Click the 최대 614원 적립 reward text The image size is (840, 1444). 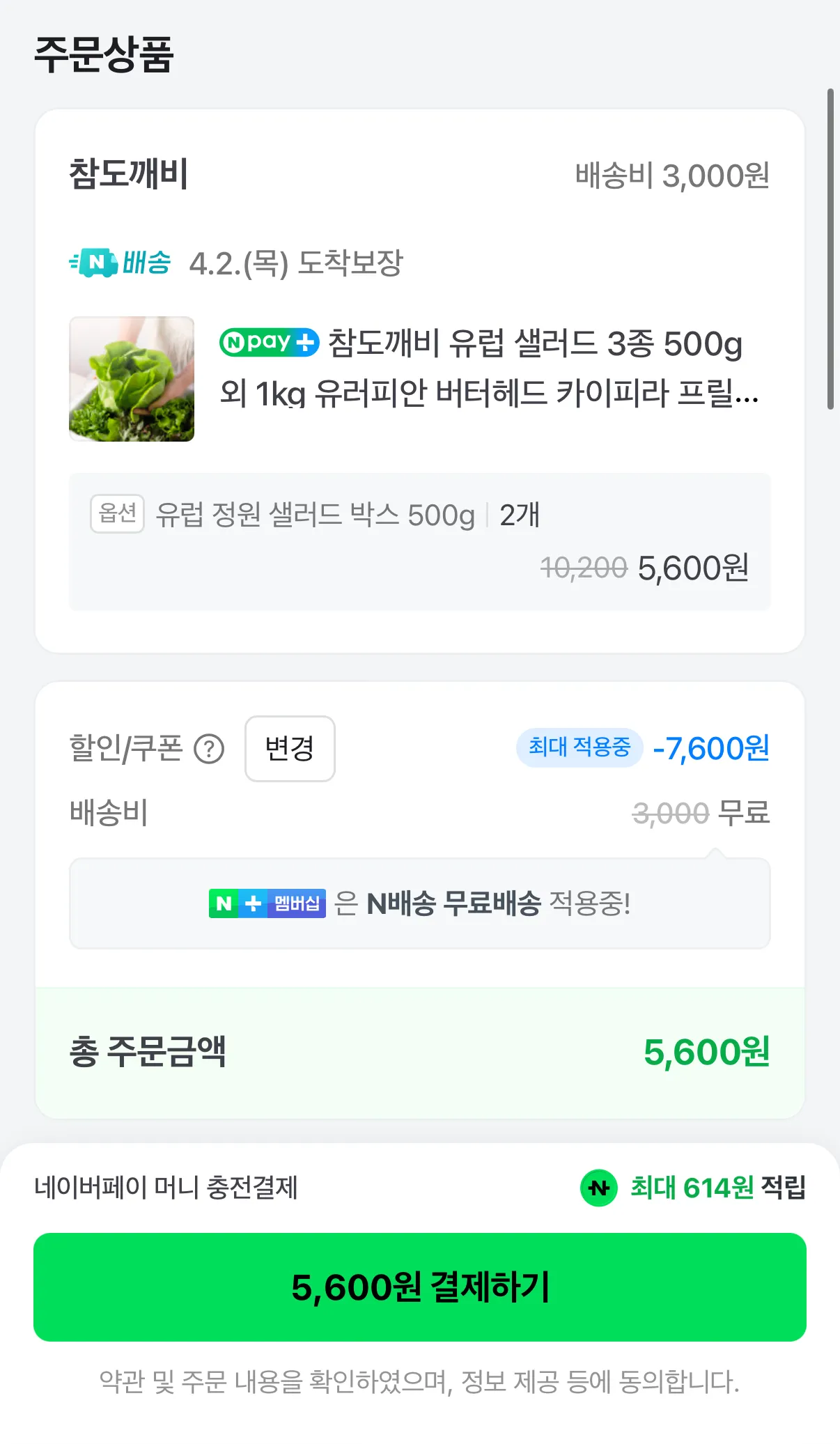pyautogui.click(x=717, y=1188)
